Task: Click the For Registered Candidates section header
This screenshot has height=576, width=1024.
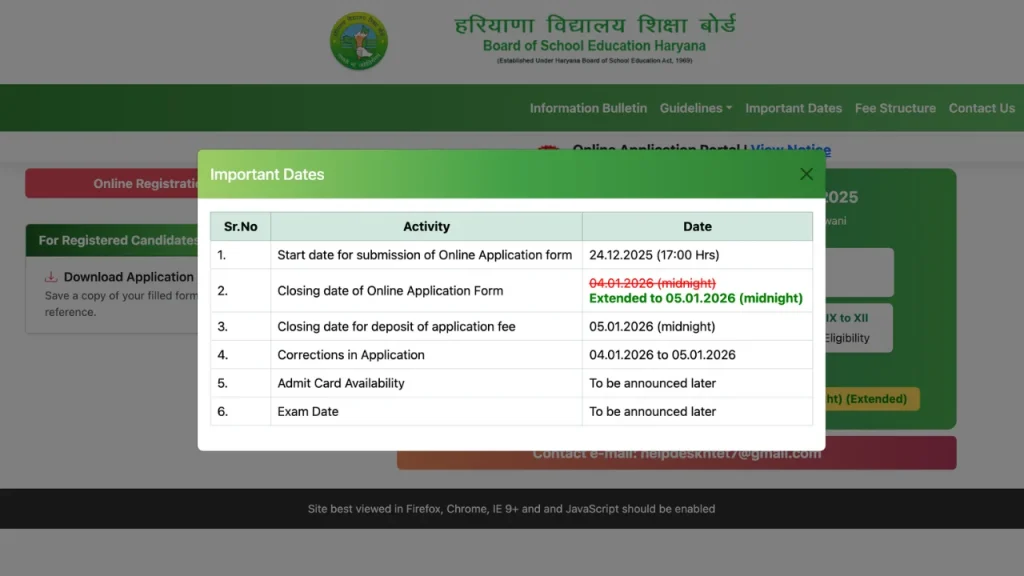Action: [x=112, y=240]
